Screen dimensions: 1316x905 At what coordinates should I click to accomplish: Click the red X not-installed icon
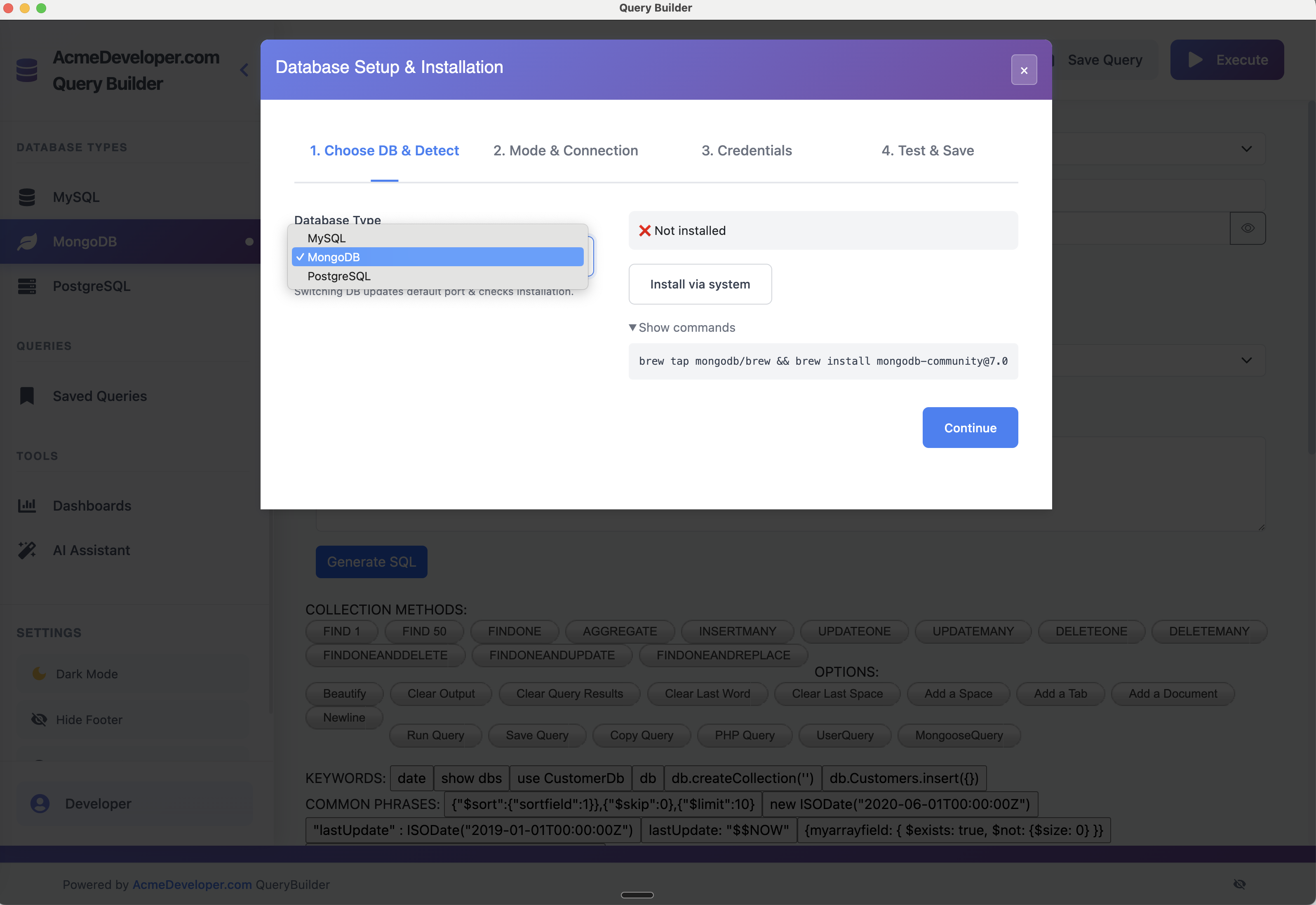645,231
